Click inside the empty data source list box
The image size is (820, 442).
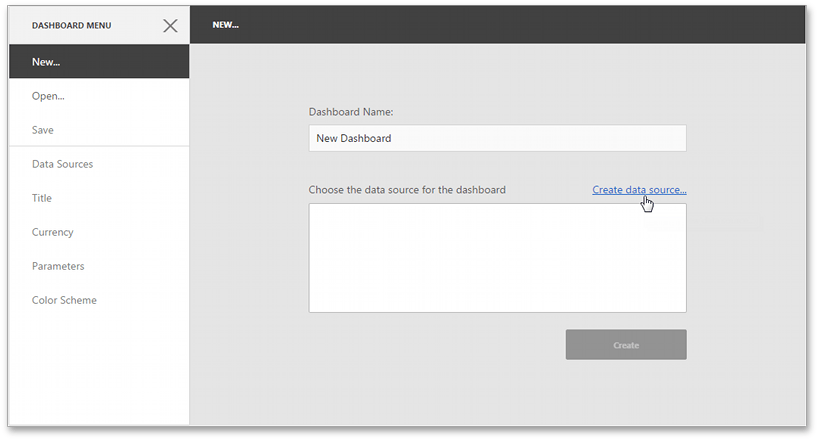(x=497, y=258)
